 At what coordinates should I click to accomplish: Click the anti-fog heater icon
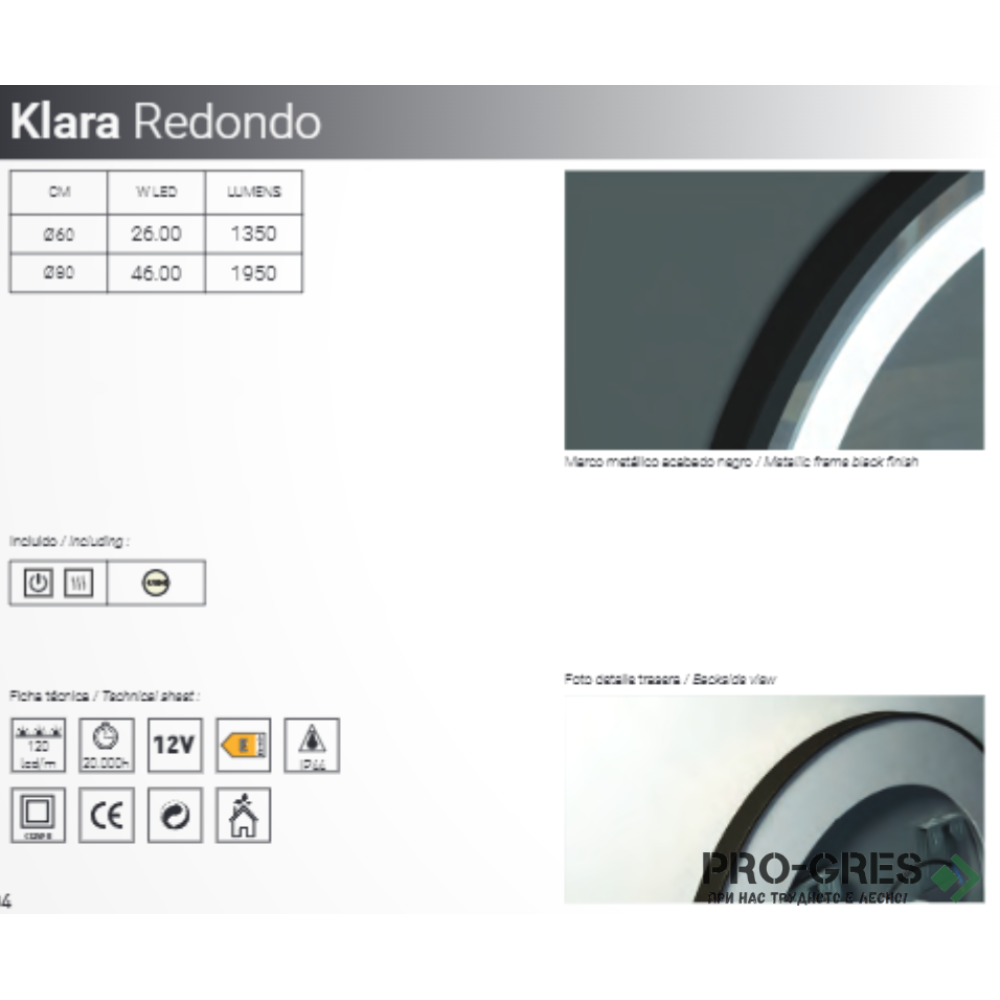pyautogui.click(x=78, y=583)
